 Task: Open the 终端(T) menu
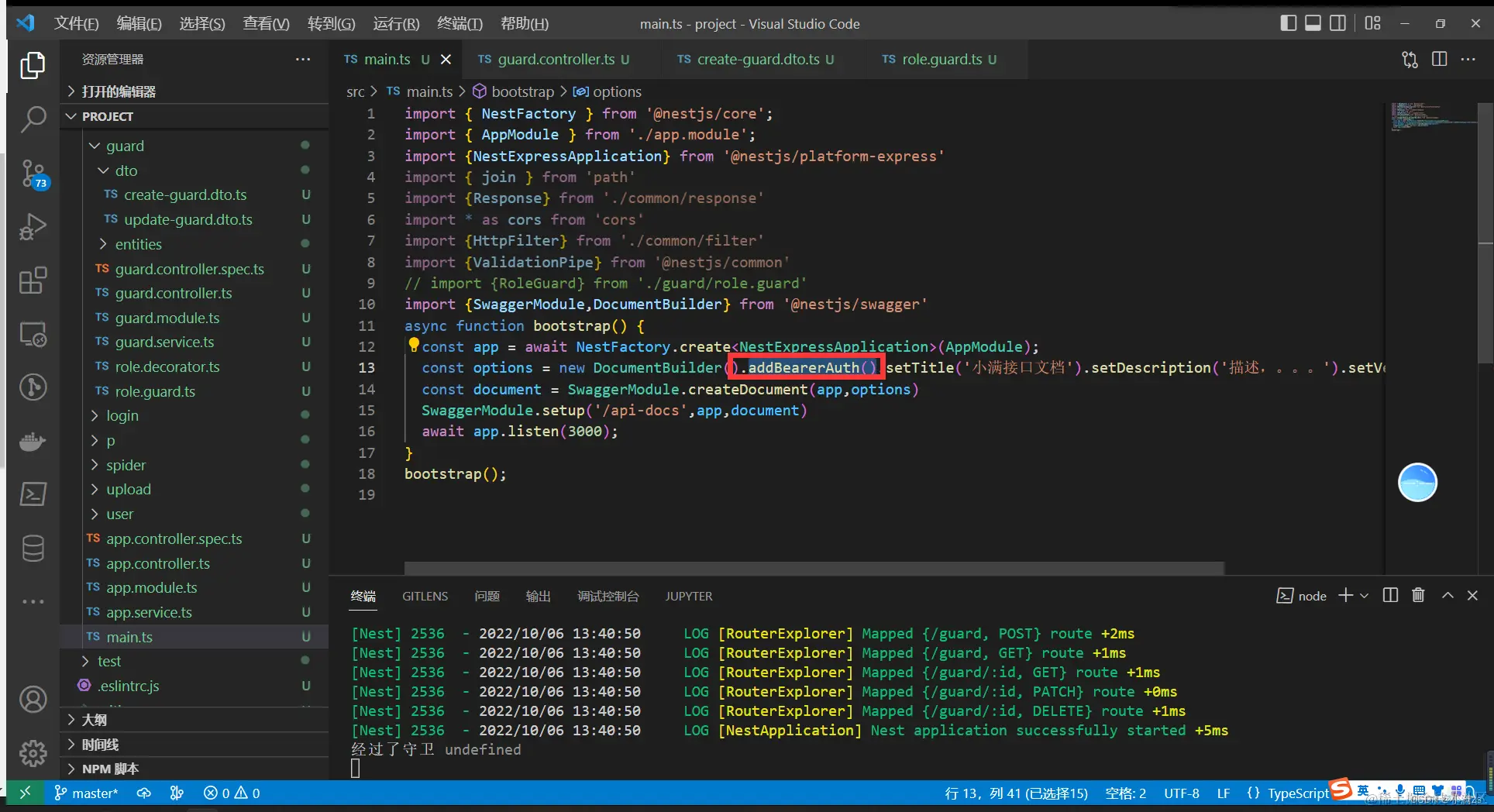(460, 23)
